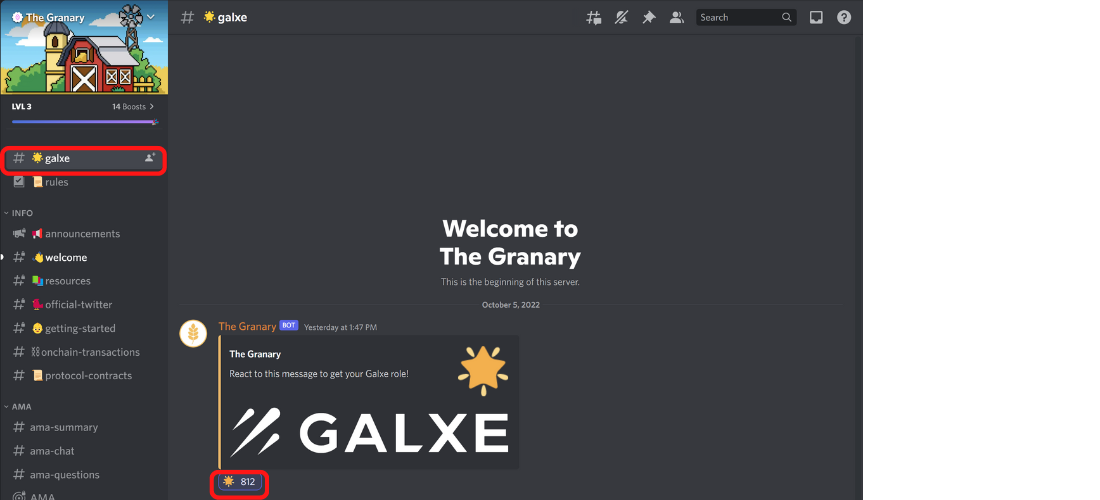Click the React to this message text
This screenshot has width=1100, height=500.
319,374
